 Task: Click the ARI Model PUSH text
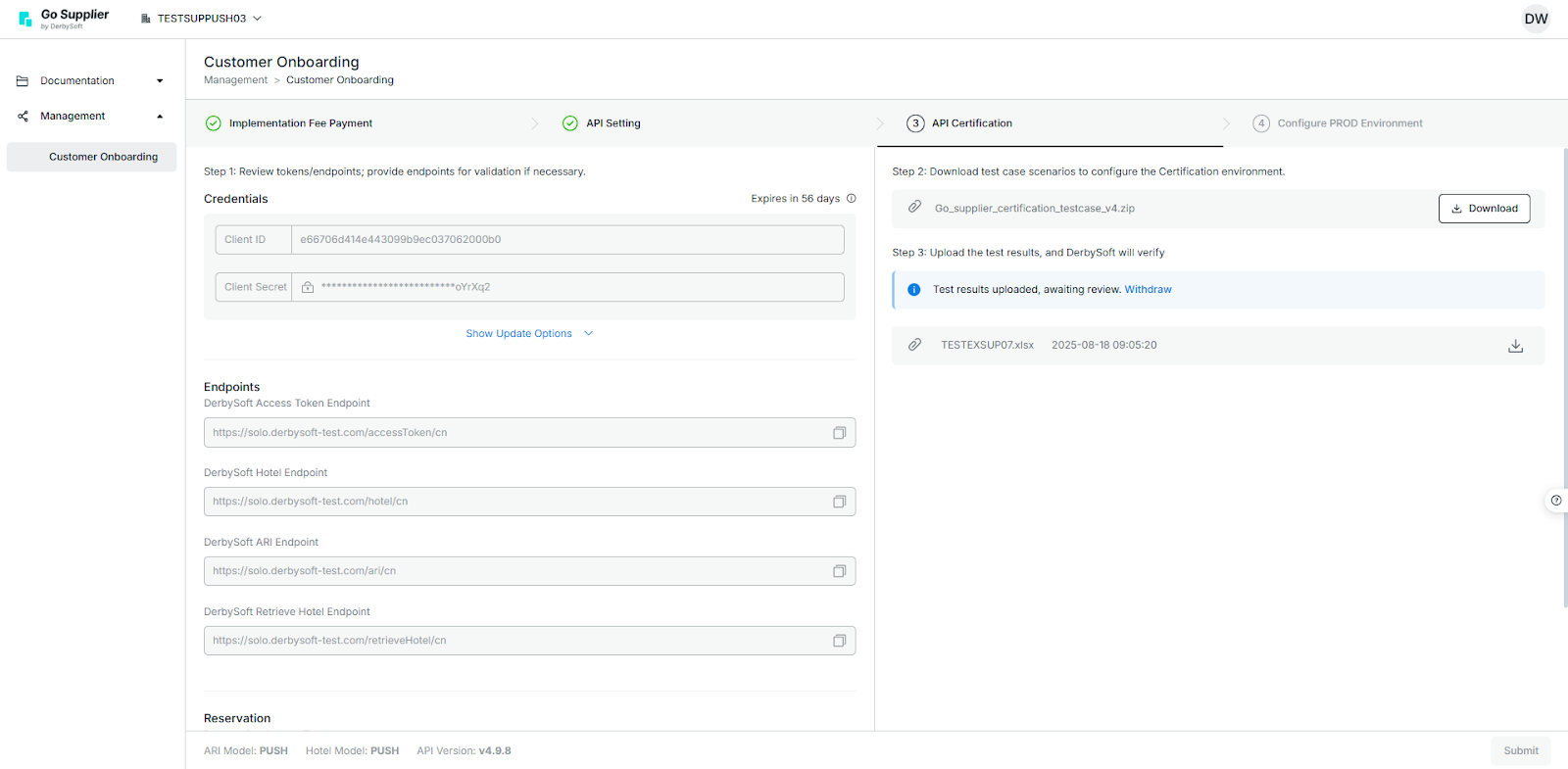coord(246,751)
